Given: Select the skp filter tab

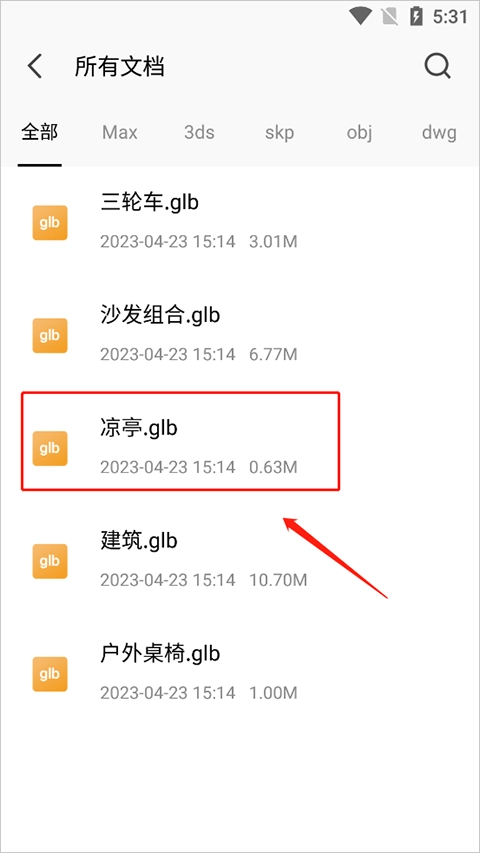Looking at the screenshot, I should [279, 132].
